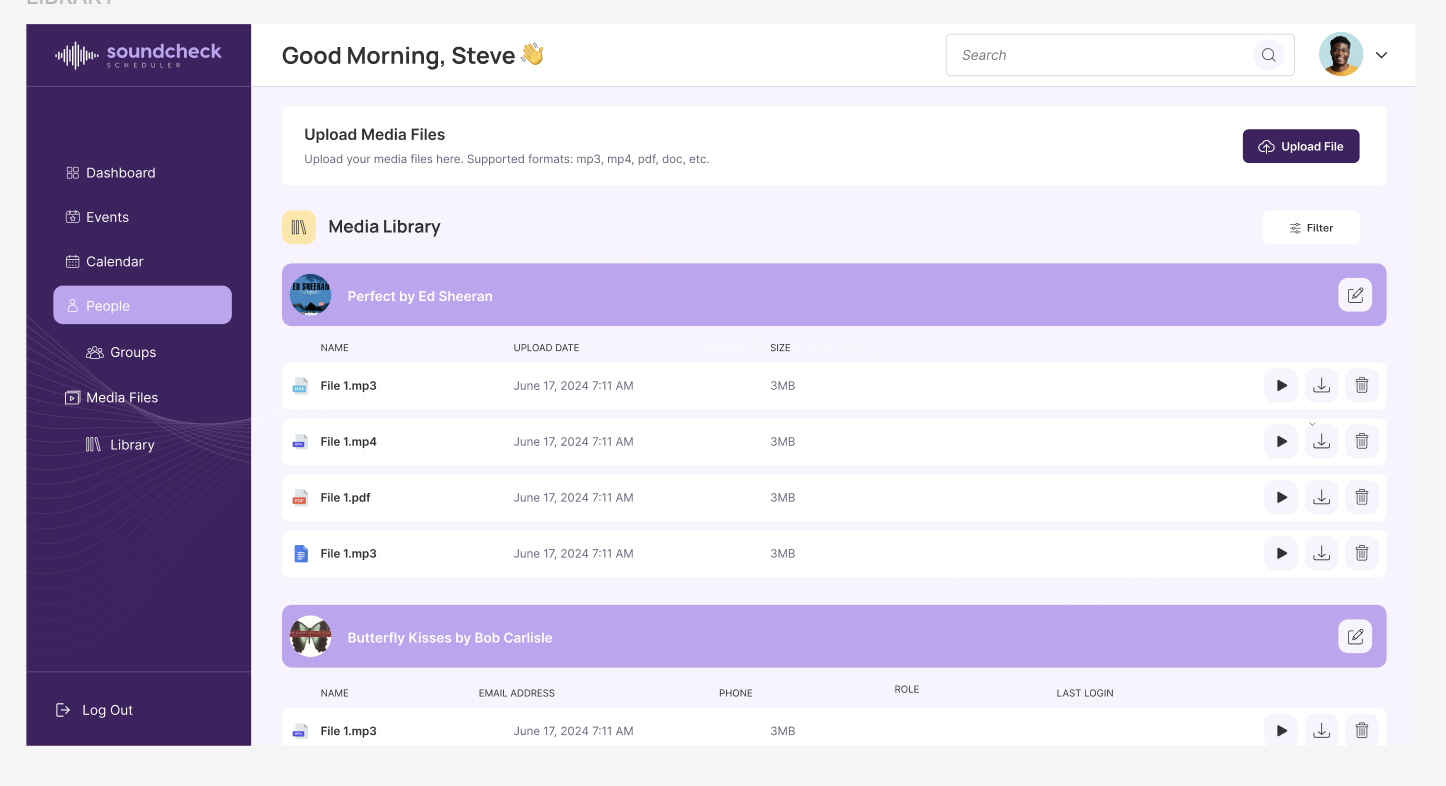Open the Filter options

pos(1311,227)
